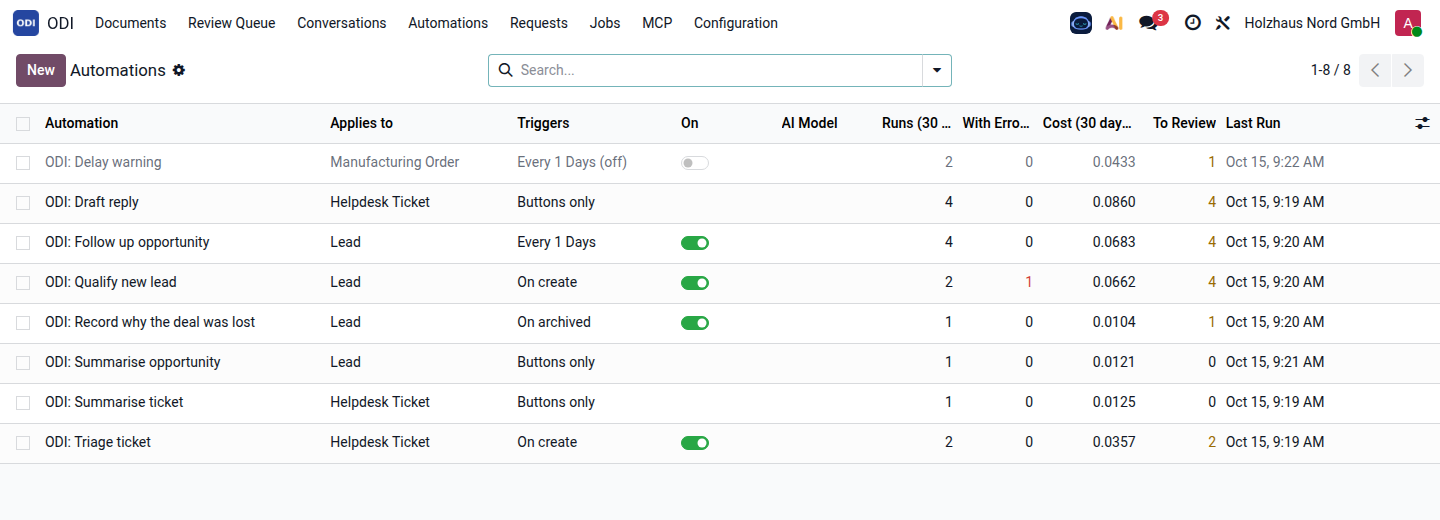
Task: Open the Conversations menu
Action: [x=342, y=23]
